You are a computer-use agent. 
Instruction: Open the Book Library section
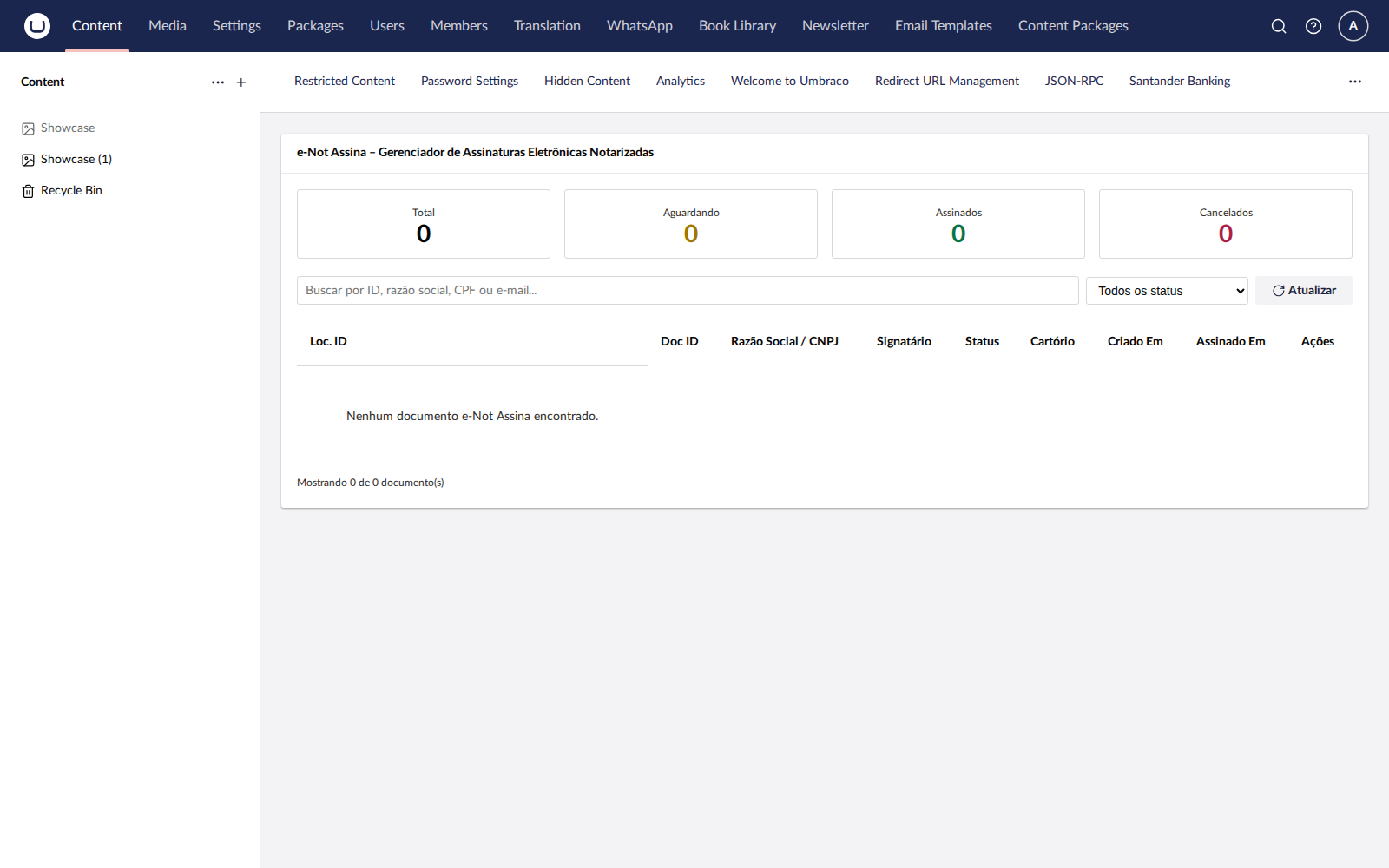(x=738, y=26)
